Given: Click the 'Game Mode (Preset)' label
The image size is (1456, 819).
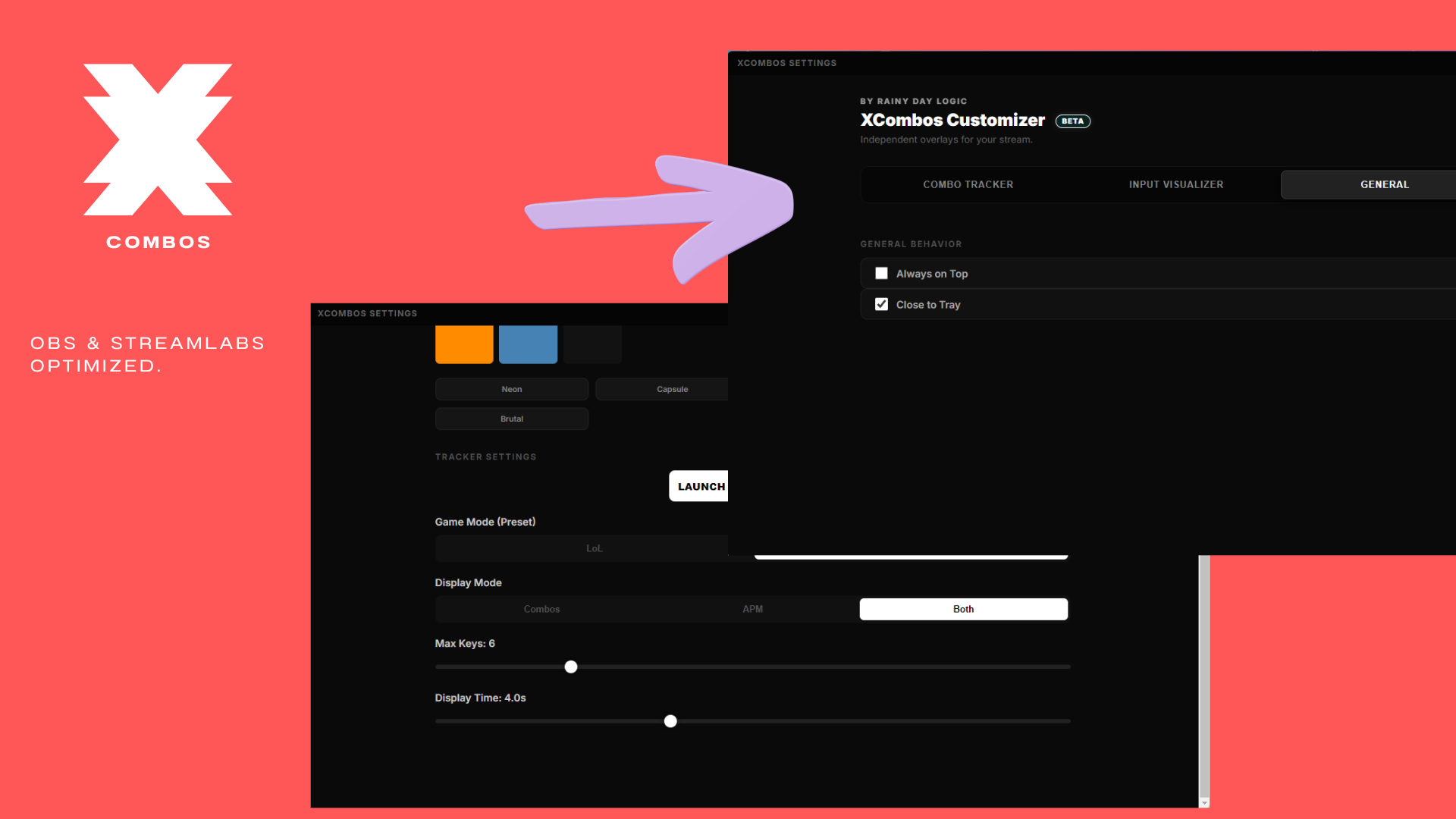Looking at the screenshot, I should point(485,522).
